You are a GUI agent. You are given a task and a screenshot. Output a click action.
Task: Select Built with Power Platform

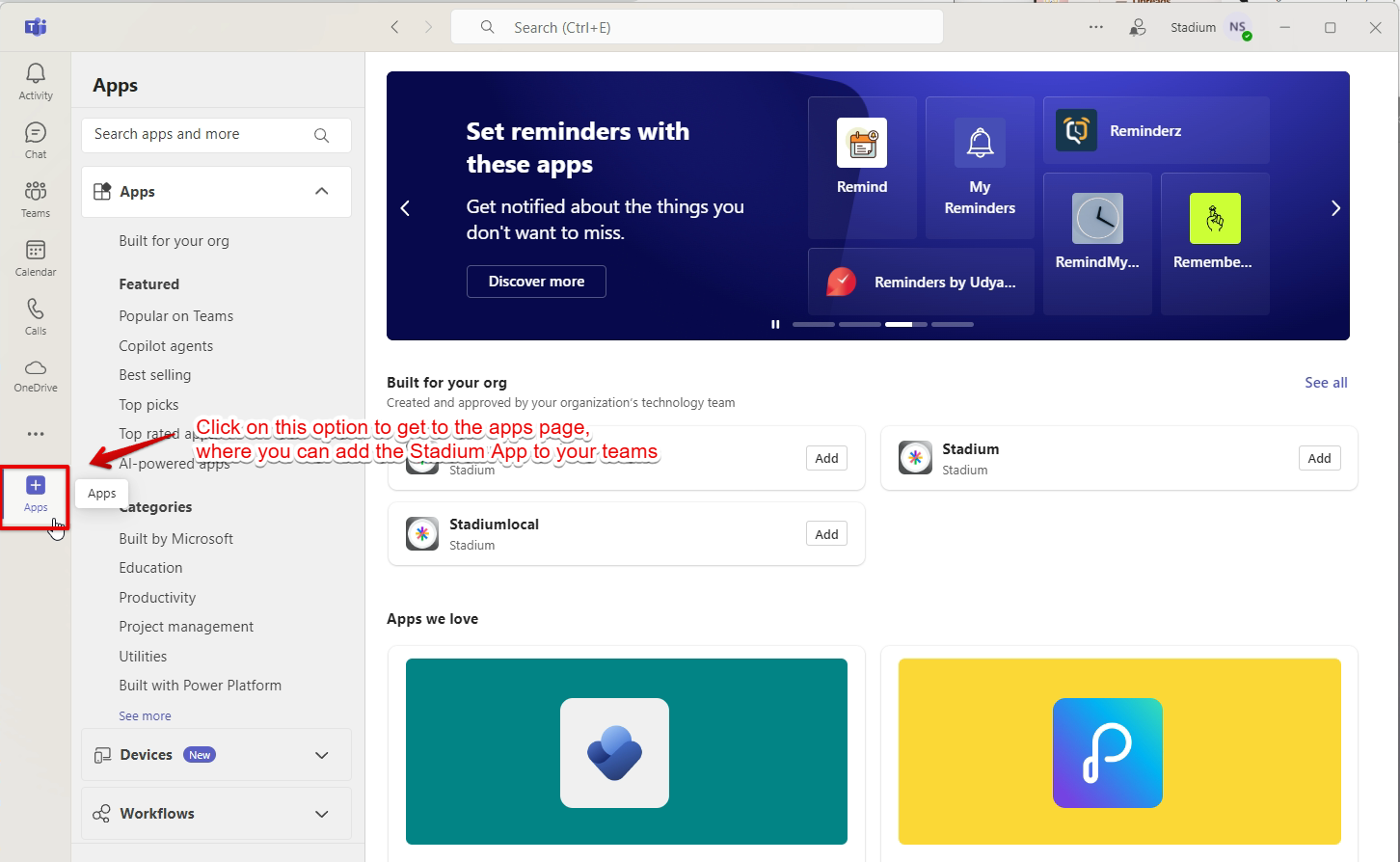click(x=201, y=686)
